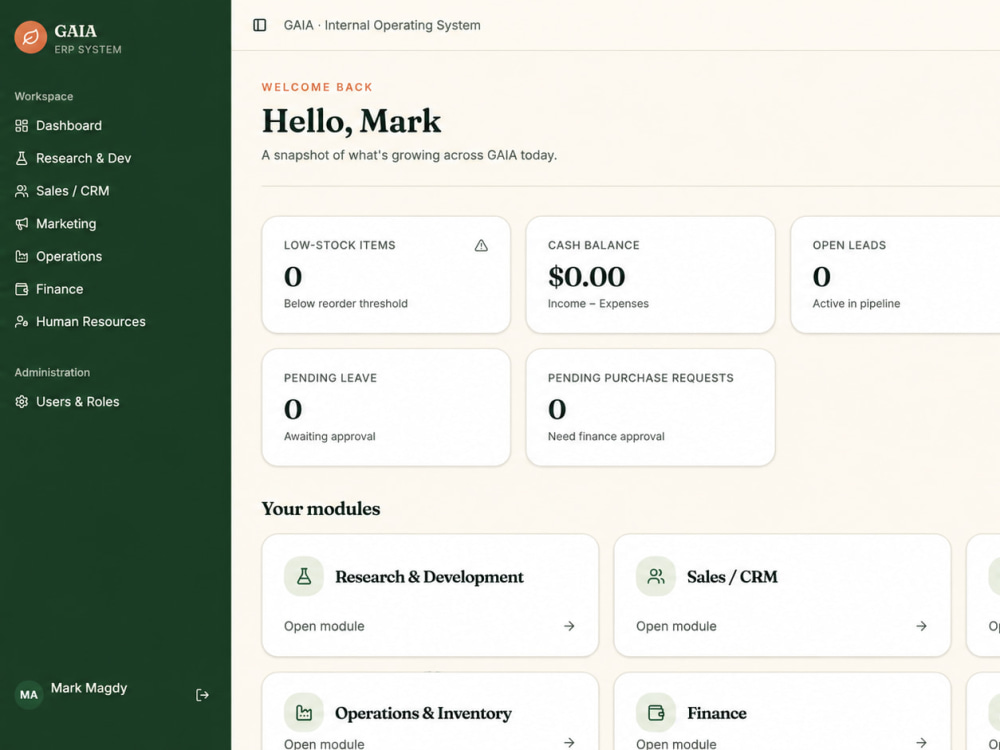Screen dimensions: 1000x750
Task: Click the snapshot subtitle under Hello, Mark
Action: click(409, 156)
